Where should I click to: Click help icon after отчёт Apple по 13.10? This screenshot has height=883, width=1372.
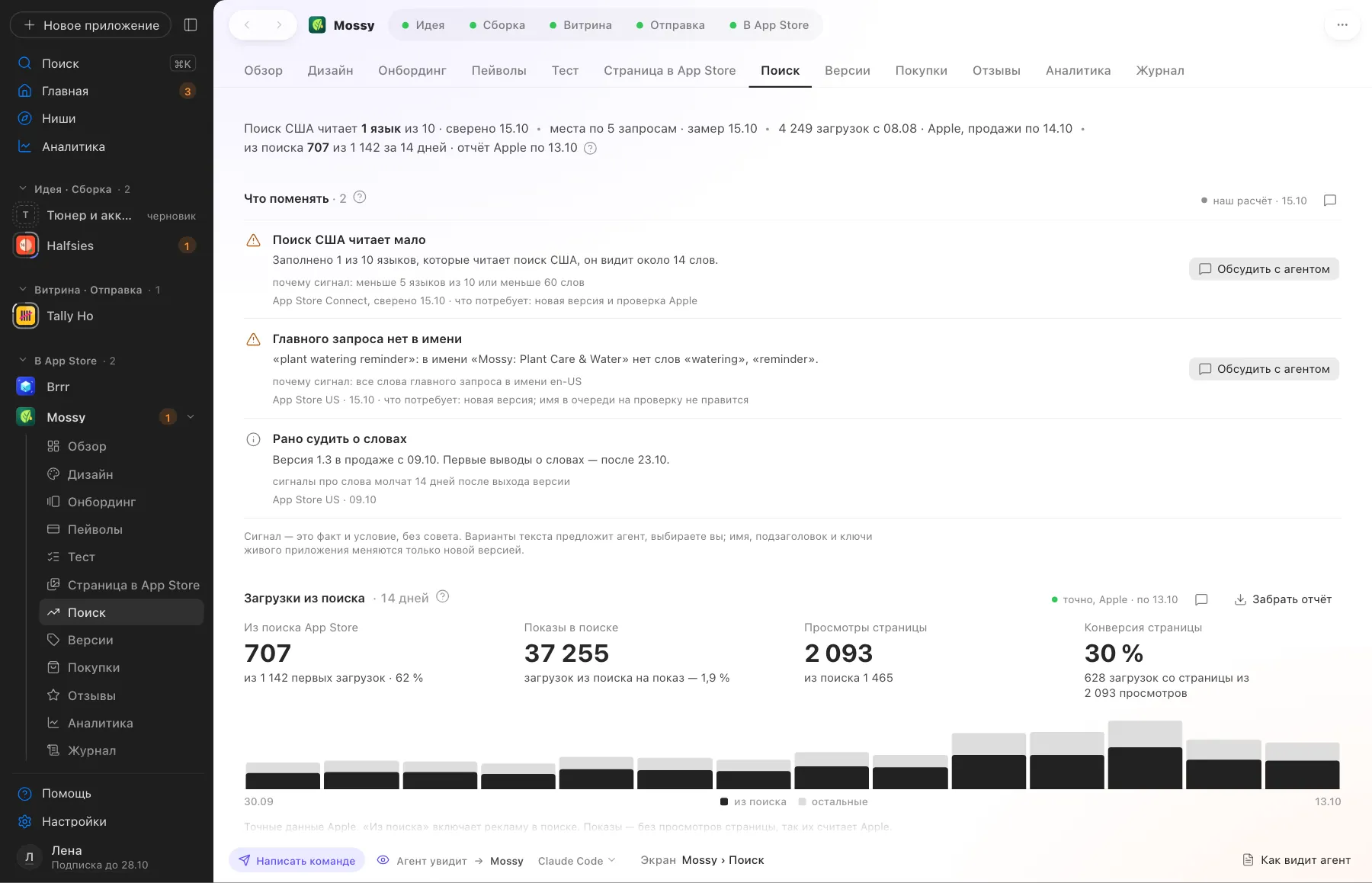(x=590, y=148)
